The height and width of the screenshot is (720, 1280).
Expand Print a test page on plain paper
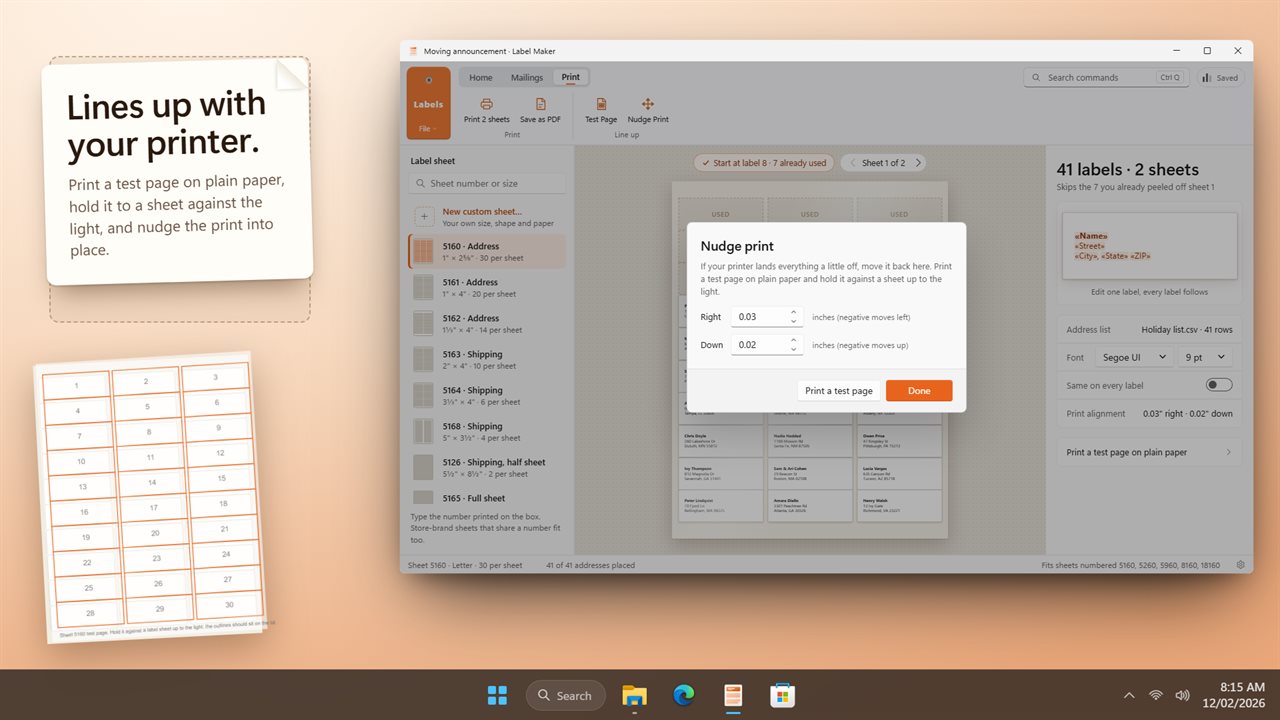click(x=1150, y=452)
